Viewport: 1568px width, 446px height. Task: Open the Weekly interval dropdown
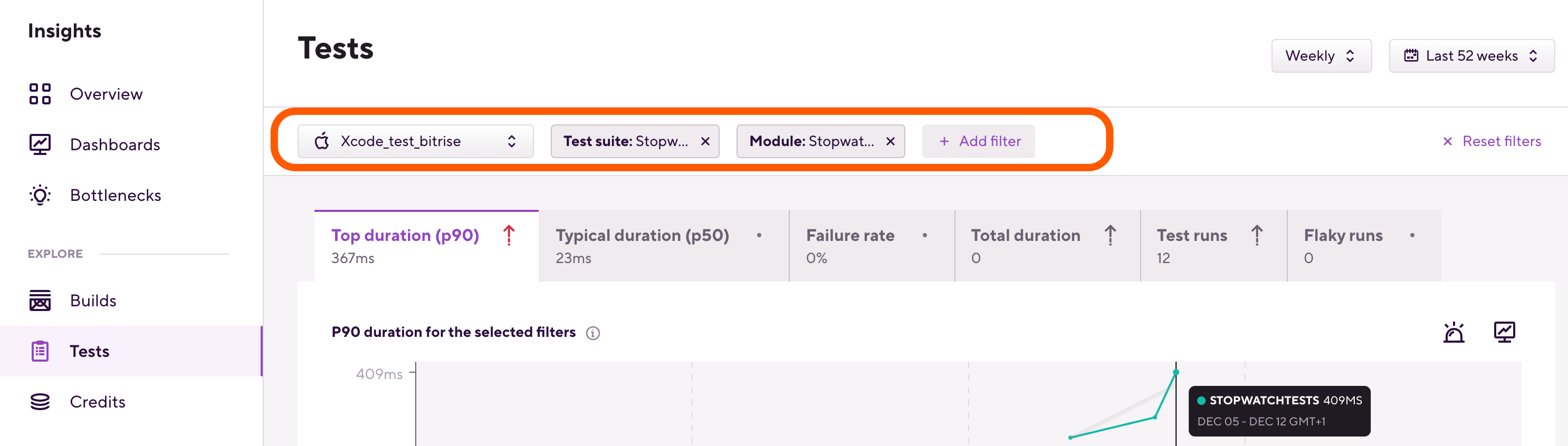click(1322, 55)
